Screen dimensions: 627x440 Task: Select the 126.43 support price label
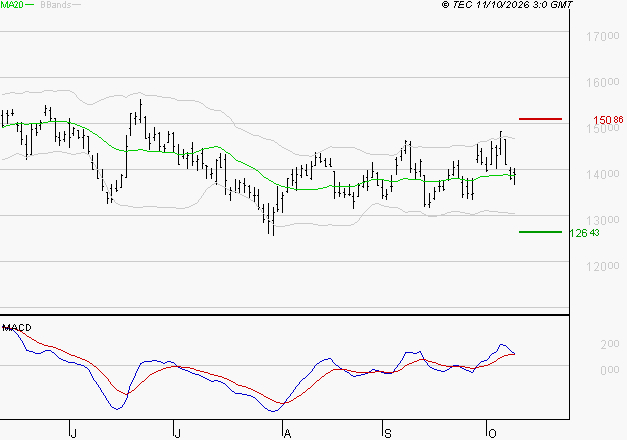click(584, 233)
